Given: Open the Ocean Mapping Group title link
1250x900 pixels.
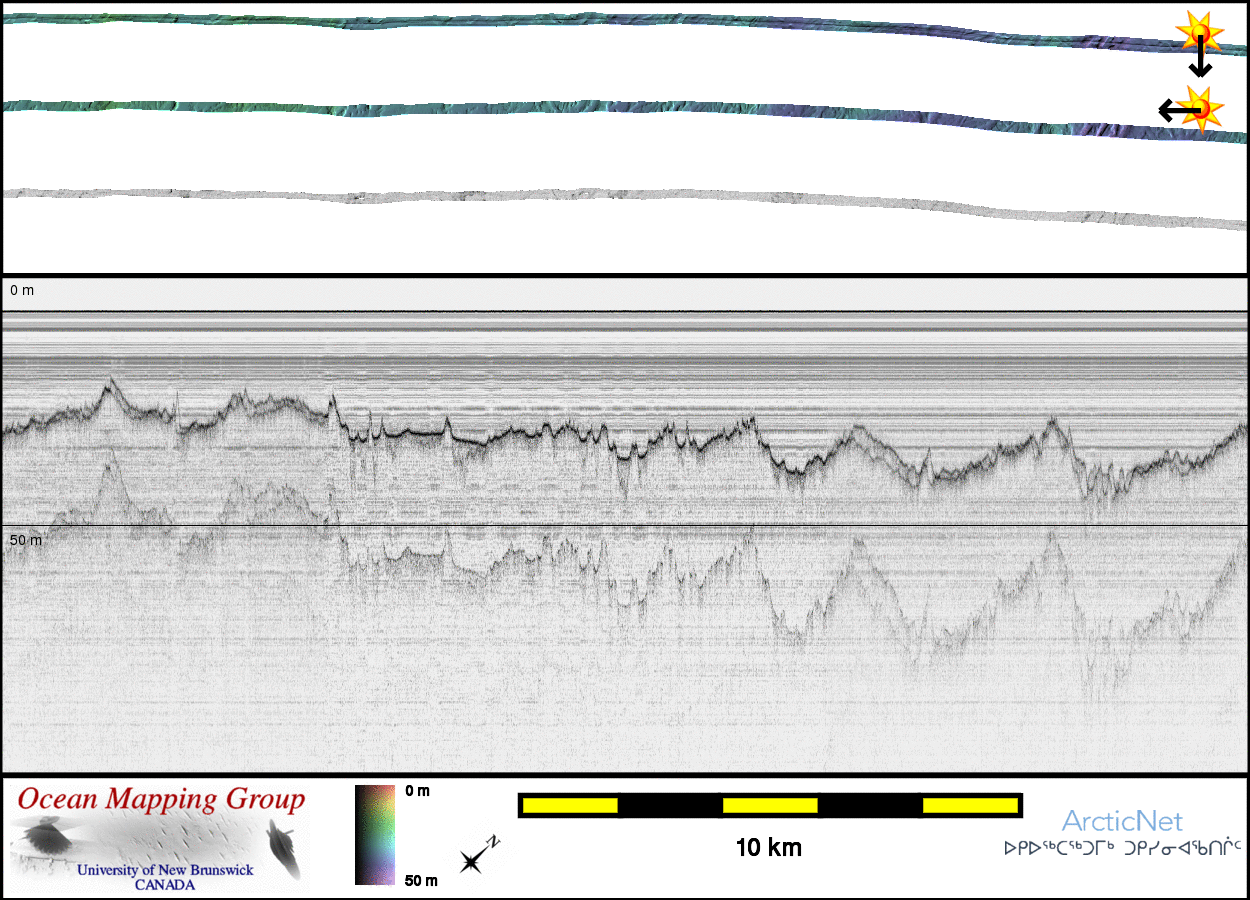Looking at the screenshot, I should click(x=162, y=800).
